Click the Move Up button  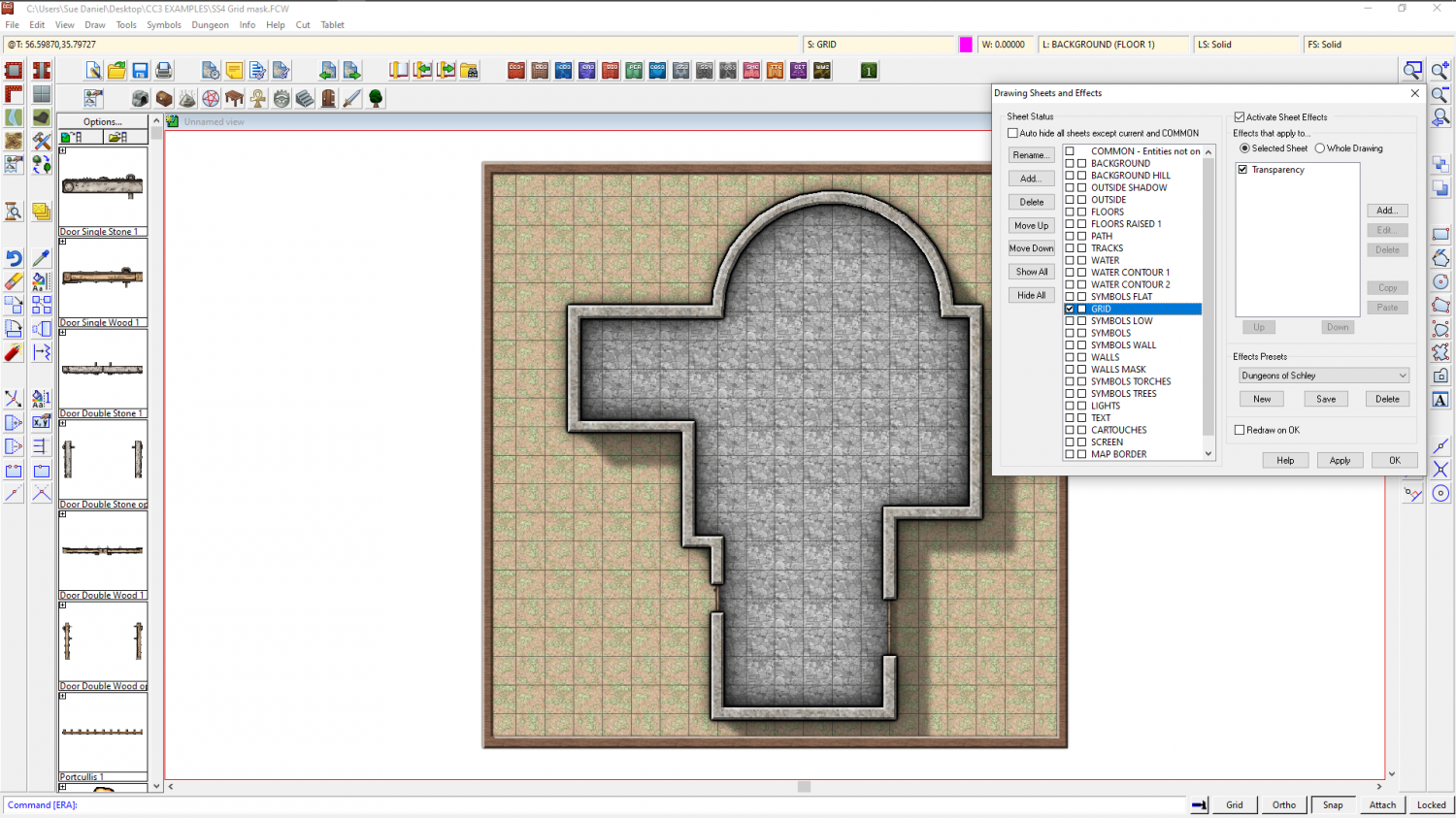[1032, 225]
